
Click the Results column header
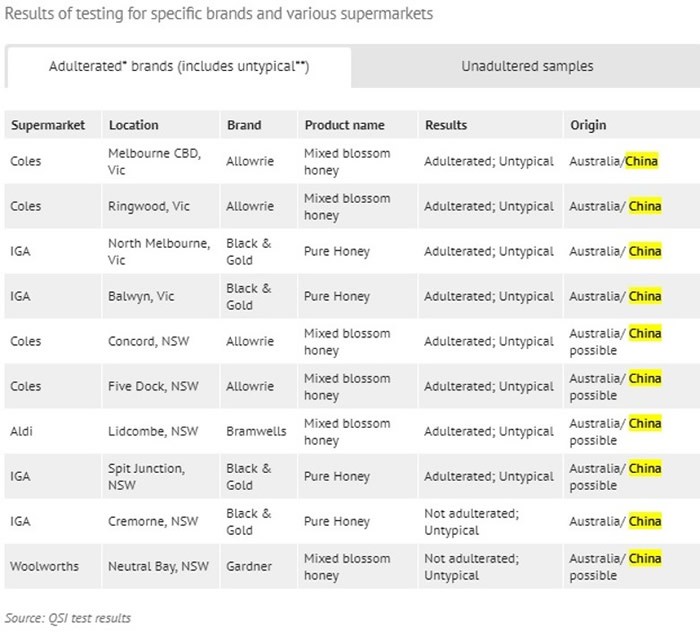click(446, 125)
